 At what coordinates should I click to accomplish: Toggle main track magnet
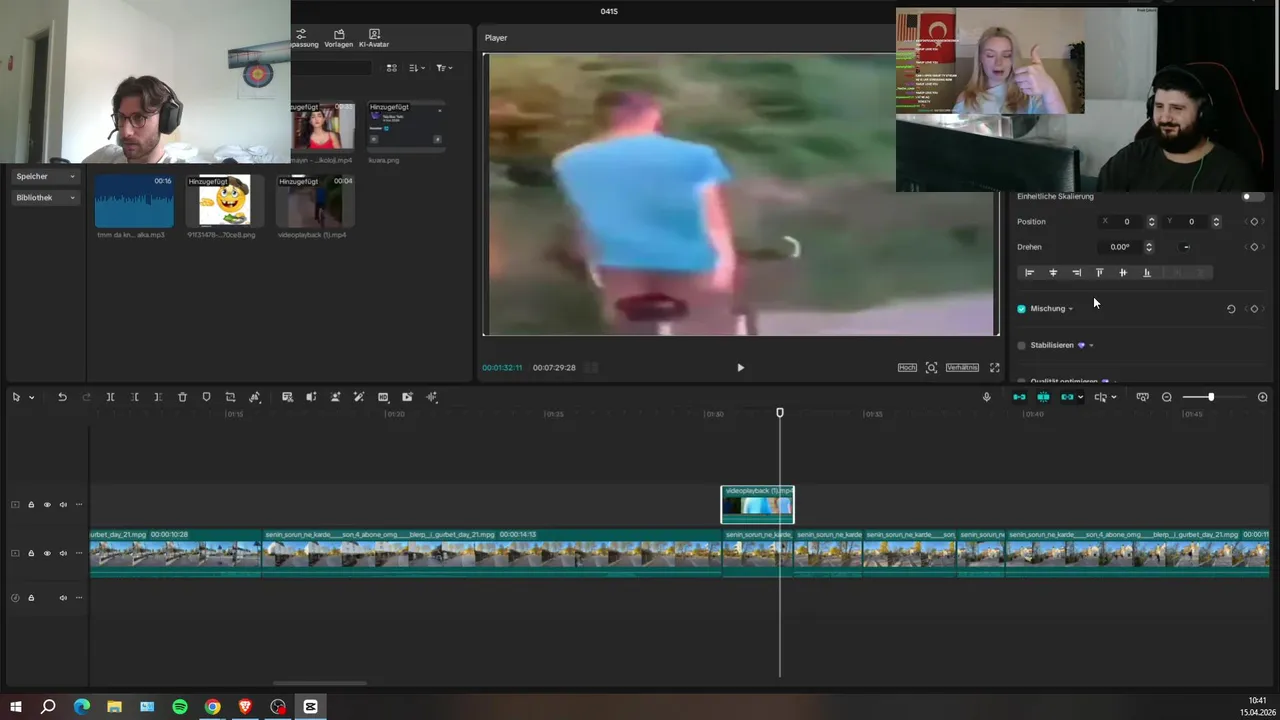tap(1019, 397)
